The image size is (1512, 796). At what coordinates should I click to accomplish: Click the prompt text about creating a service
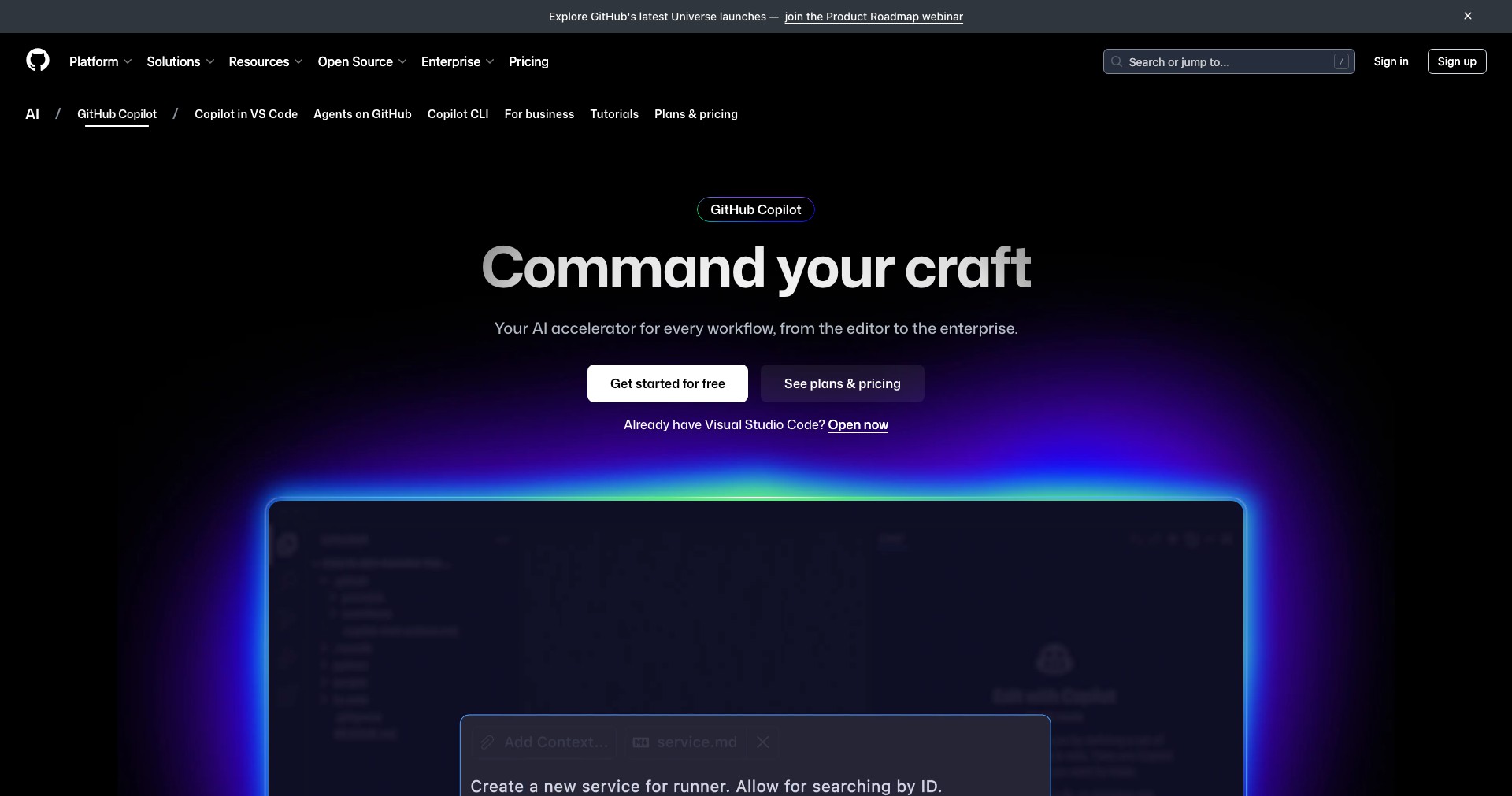click(706, 786)
